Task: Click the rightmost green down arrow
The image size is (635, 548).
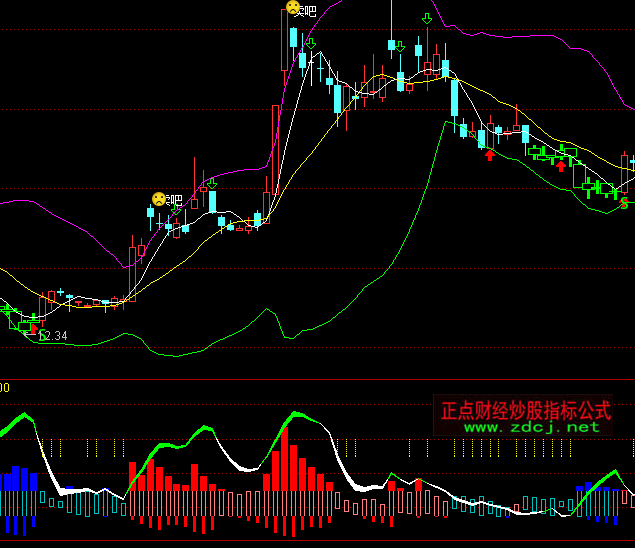Action: [427, 18]
